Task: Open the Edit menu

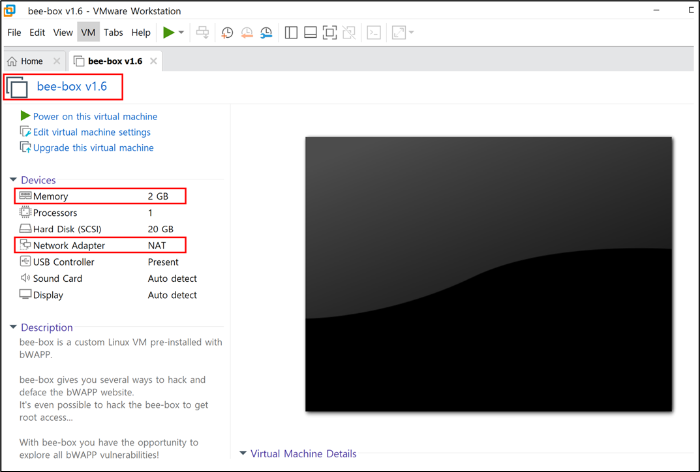Action: tap(37, 33)
